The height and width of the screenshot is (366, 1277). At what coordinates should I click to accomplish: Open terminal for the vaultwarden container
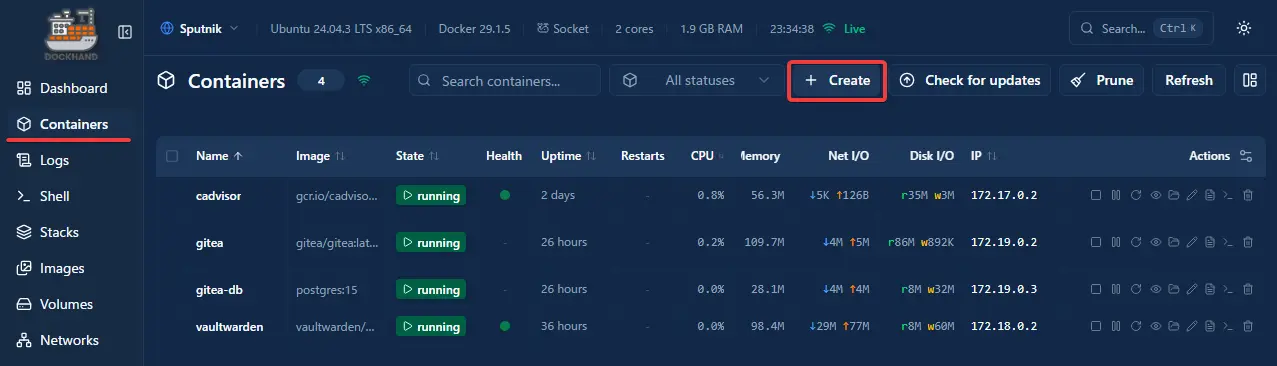[x=1228, y=327]
